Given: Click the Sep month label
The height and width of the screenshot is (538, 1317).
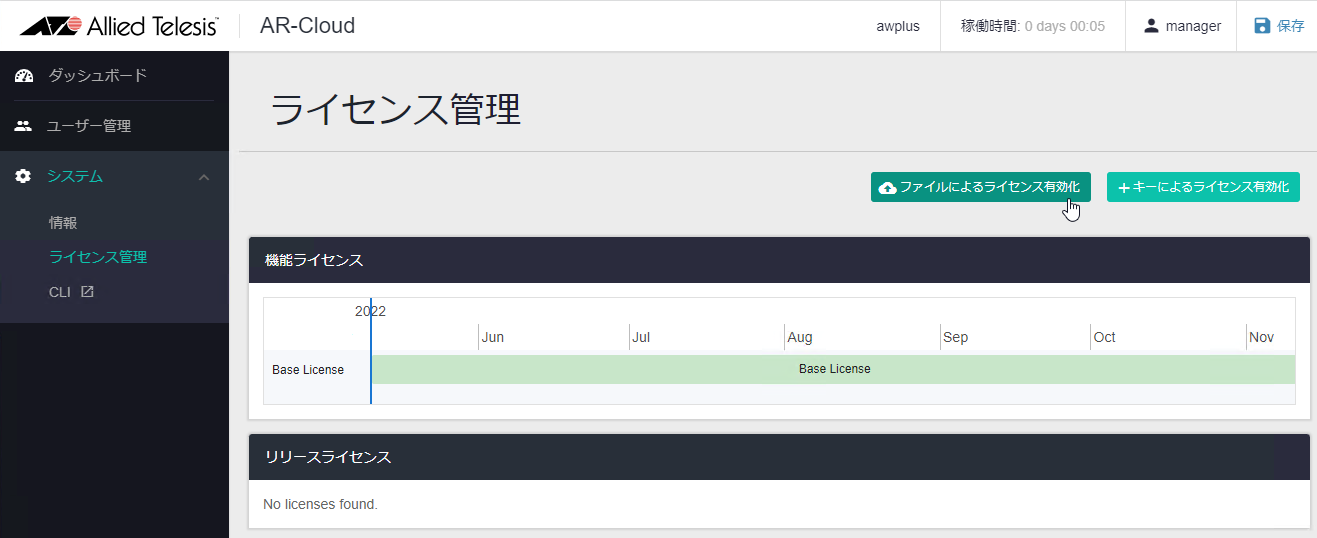Looking at the screenshot, I should (x=955, y=337).
